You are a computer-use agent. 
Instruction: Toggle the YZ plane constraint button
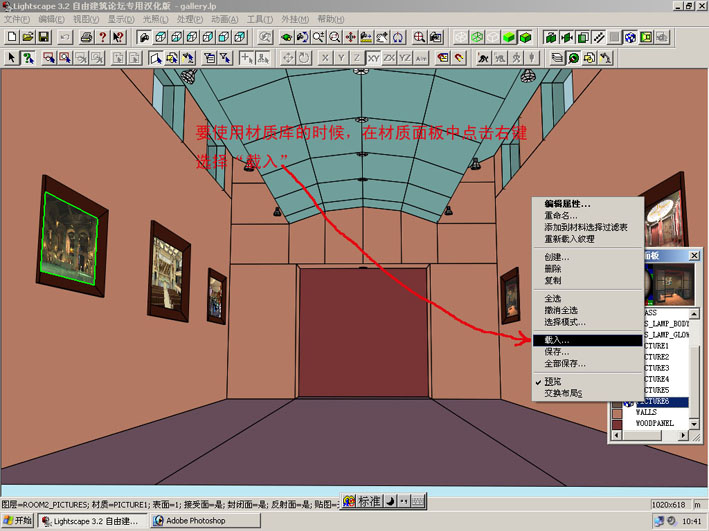tap(405, 58)
